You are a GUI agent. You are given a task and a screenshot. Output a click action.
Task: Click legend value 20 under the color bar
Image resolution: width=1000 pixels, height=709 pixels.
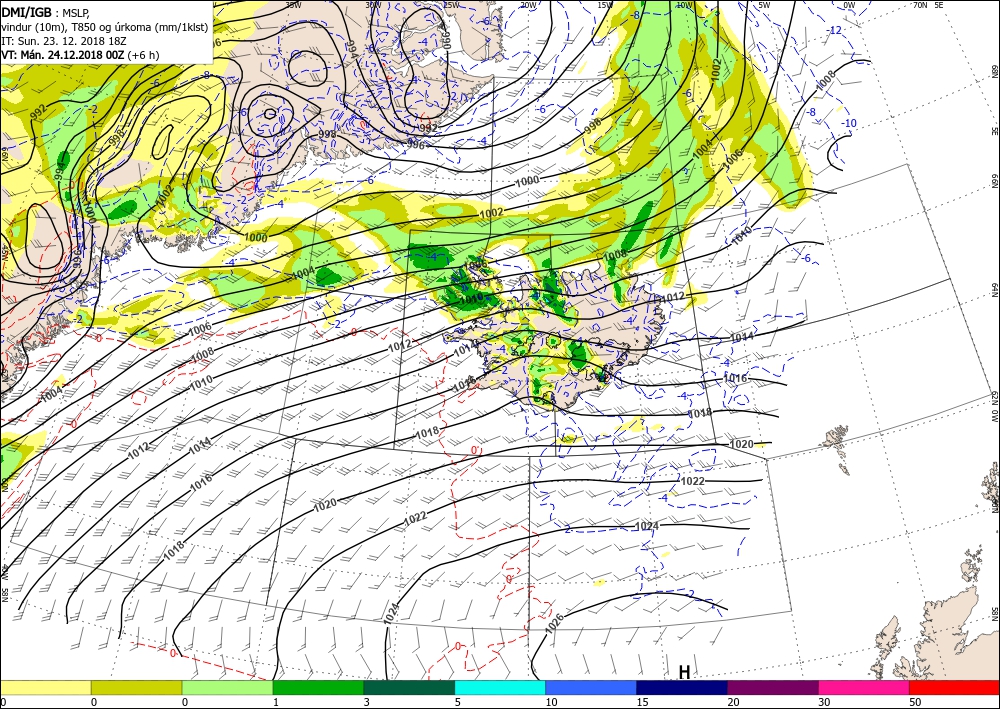tap(734, 703)
